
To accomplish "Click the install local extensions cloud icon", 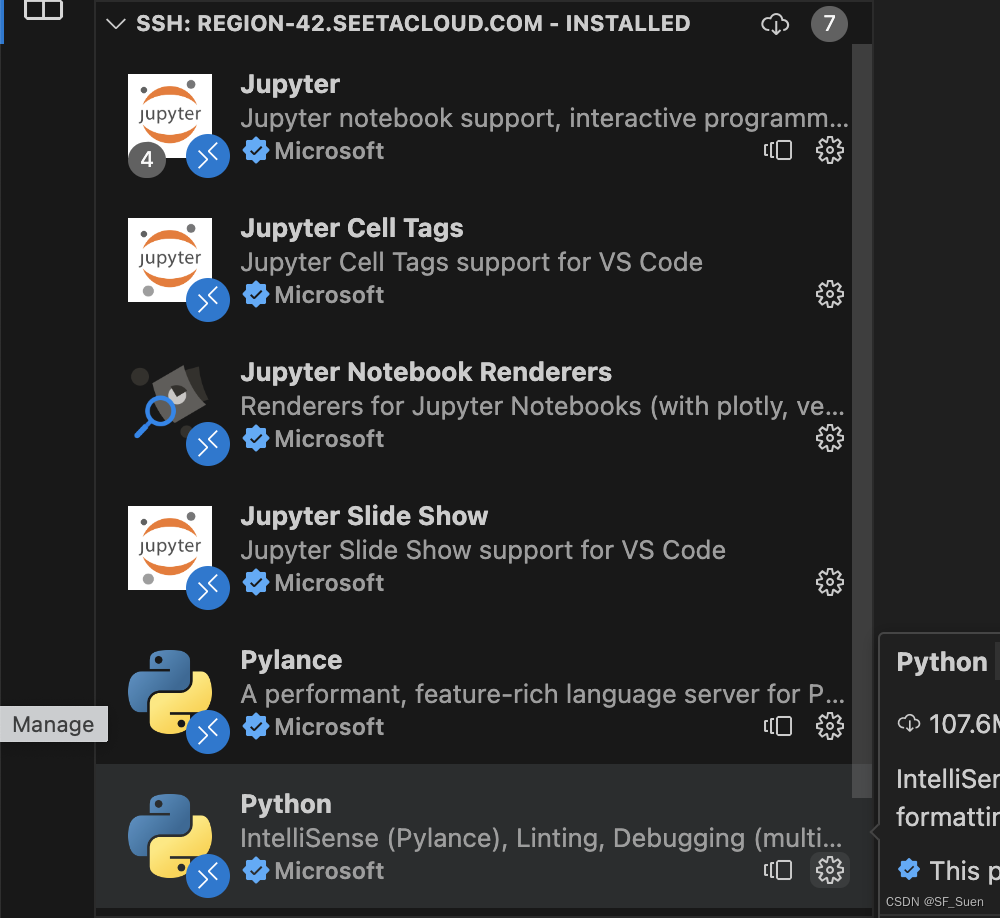I will (775, 24).
